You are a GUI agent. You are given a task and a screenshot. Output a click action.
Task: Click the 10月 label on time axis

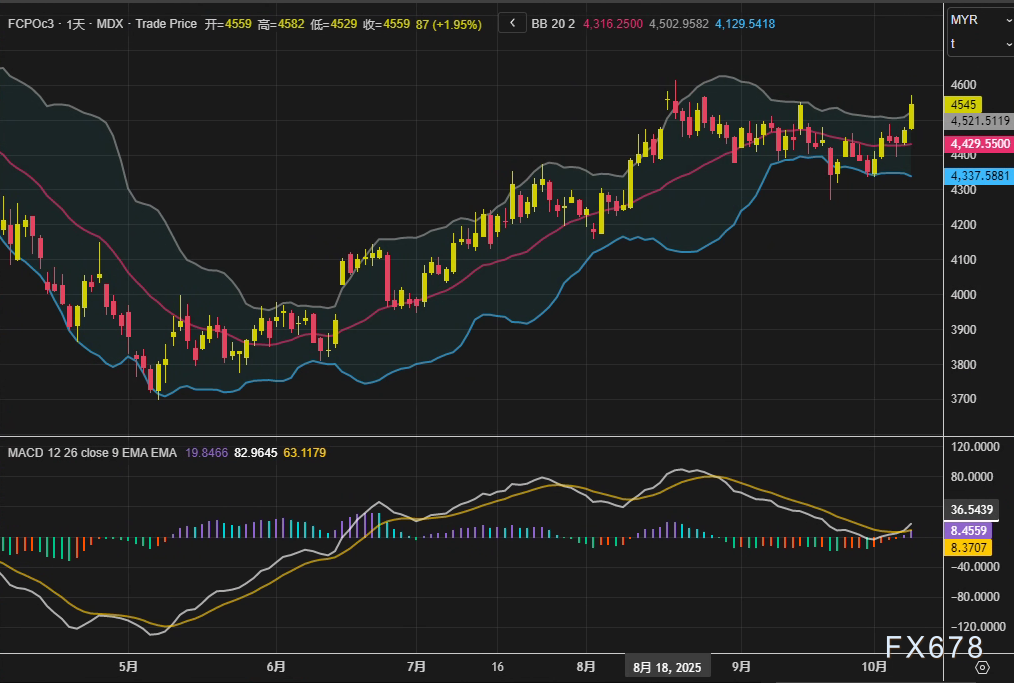[x=874, y=666]
